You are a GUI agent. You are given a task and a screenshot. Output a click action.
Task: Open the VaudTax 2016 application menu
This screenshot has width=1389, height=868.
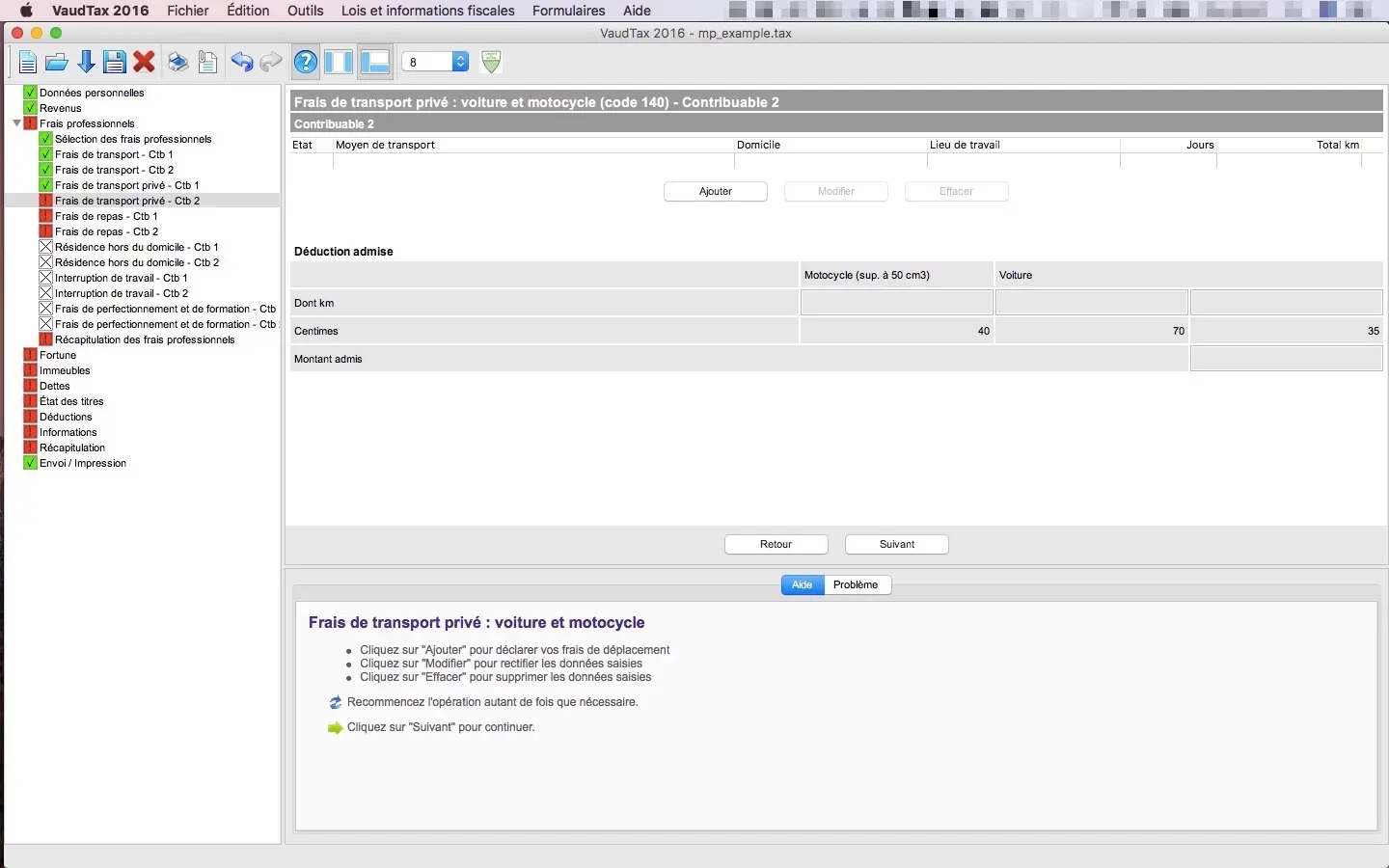[100, 11]
